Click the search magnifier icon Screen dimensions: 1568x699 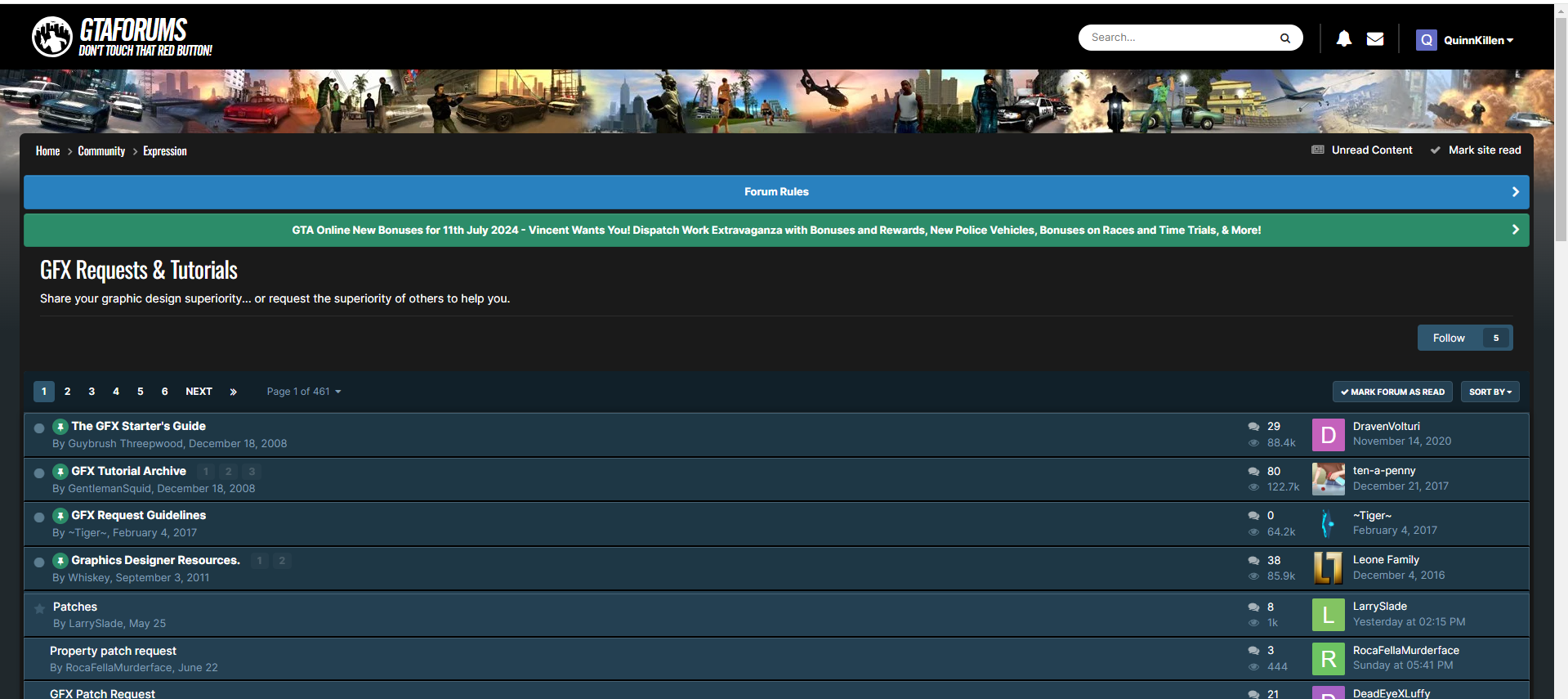click(1285, 38)
